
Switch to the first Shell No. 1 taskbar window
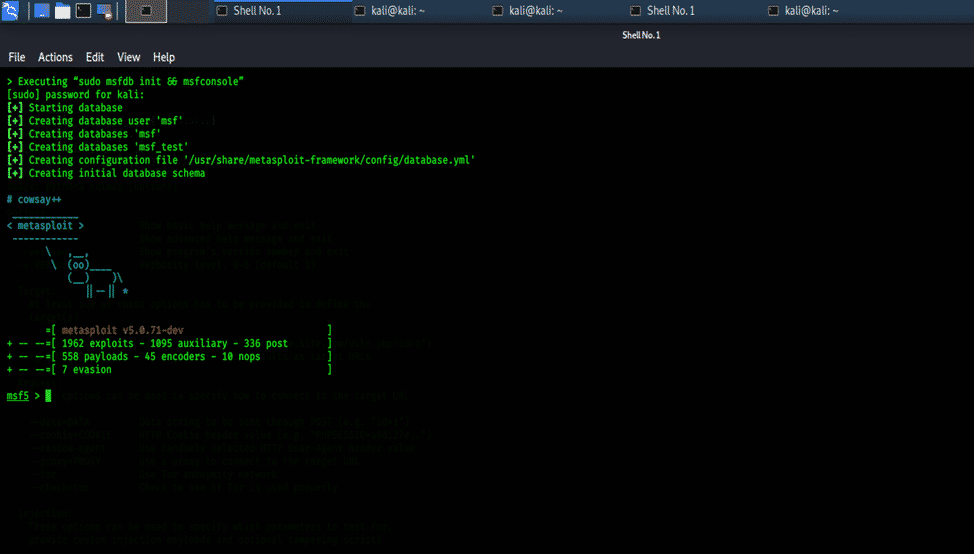(x=250, y=11)
